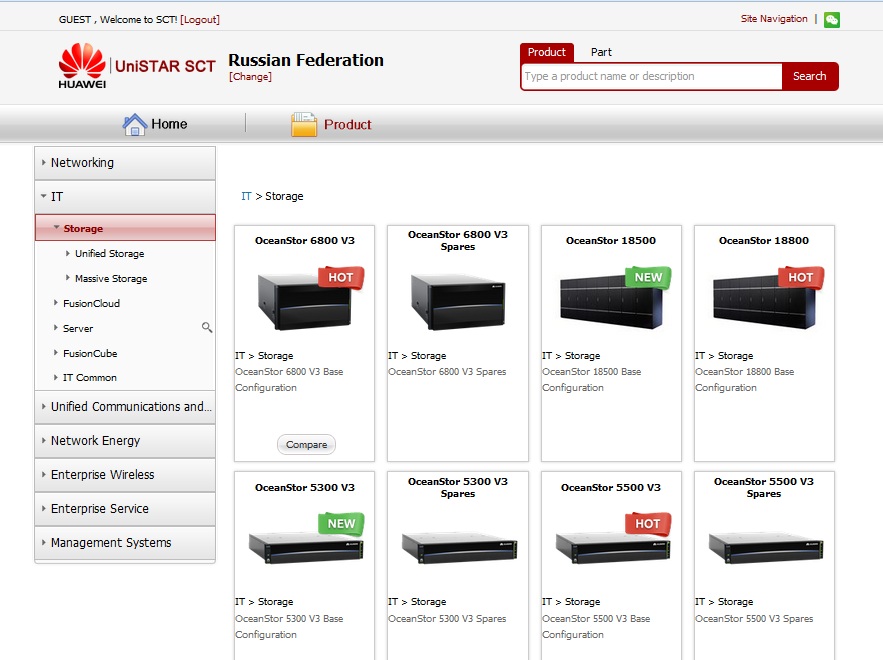
Task: Open OceanStor 6800 V3 product image
Action: click(x=305, y=302)
